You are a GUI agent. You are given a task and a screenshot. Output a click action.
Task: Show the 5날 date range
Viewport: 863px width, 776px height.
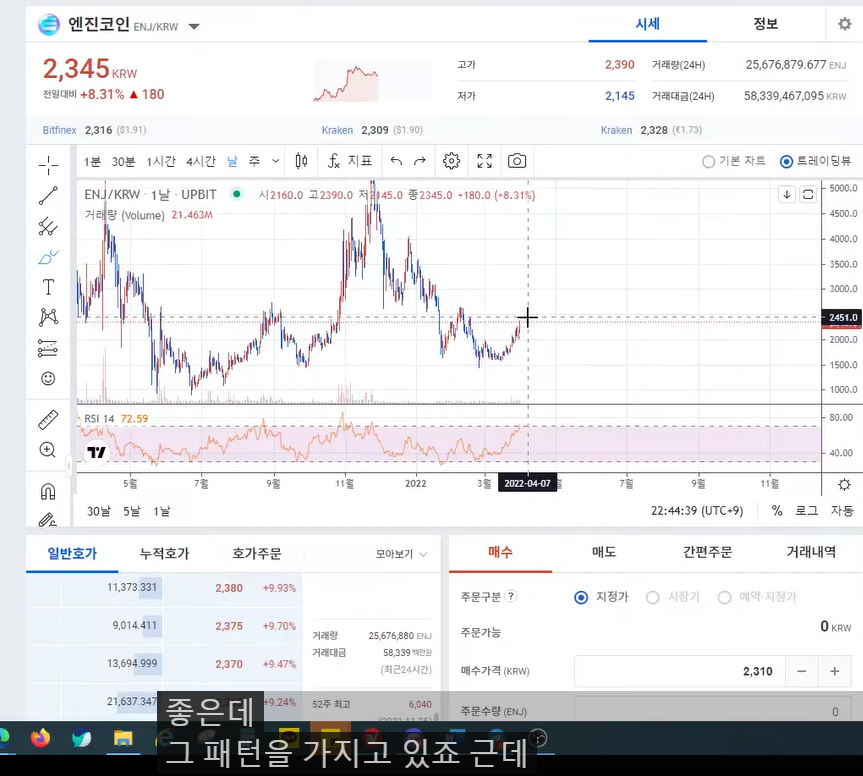[x=132, y=511]
